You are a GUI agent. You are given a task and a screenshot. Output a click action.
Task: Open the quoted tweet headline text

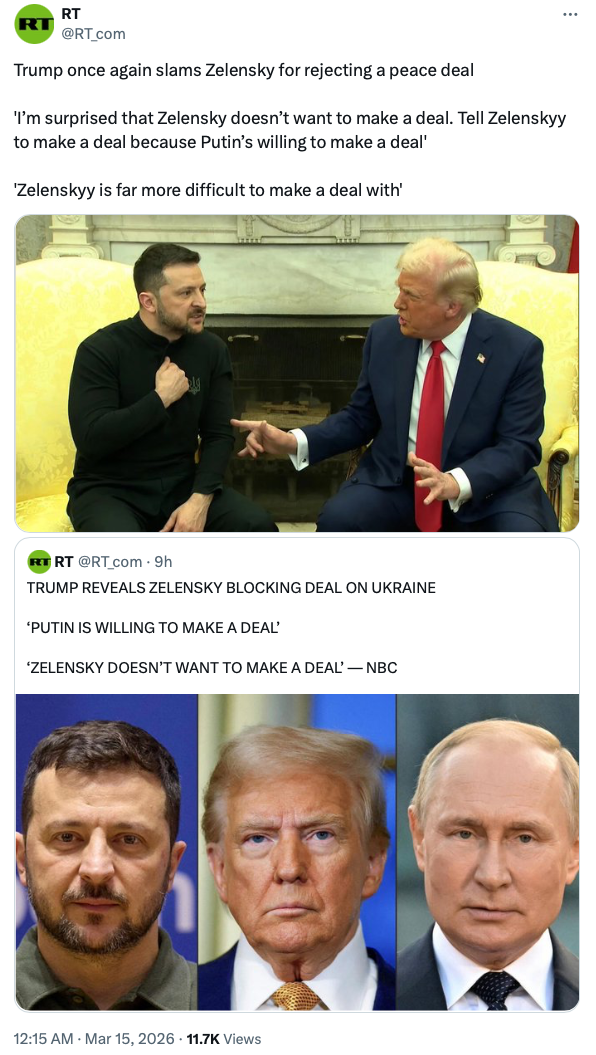click(x=231, y=587)
